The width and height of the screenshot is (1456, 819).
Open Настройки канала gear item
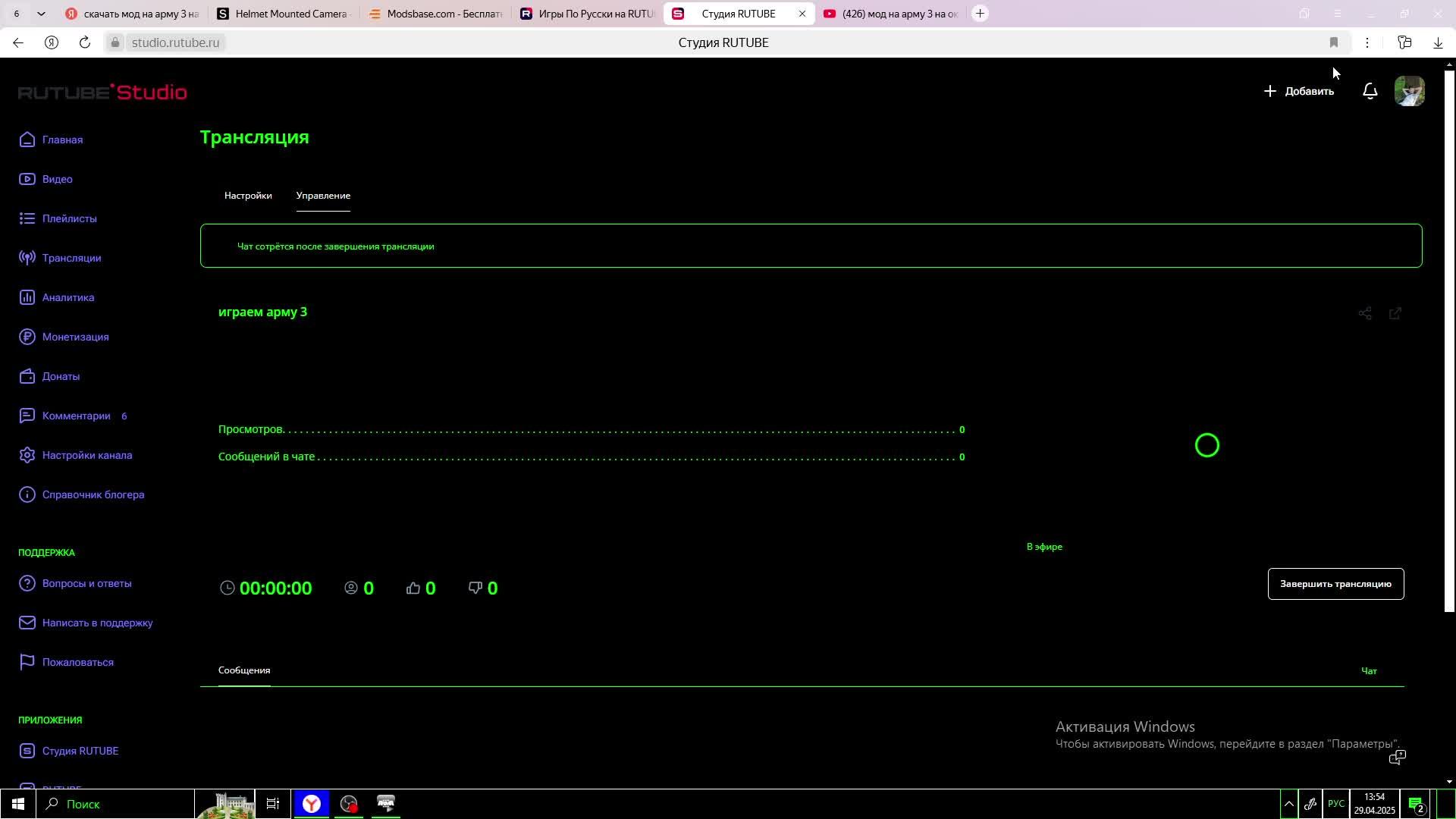(x=86, y=455)
